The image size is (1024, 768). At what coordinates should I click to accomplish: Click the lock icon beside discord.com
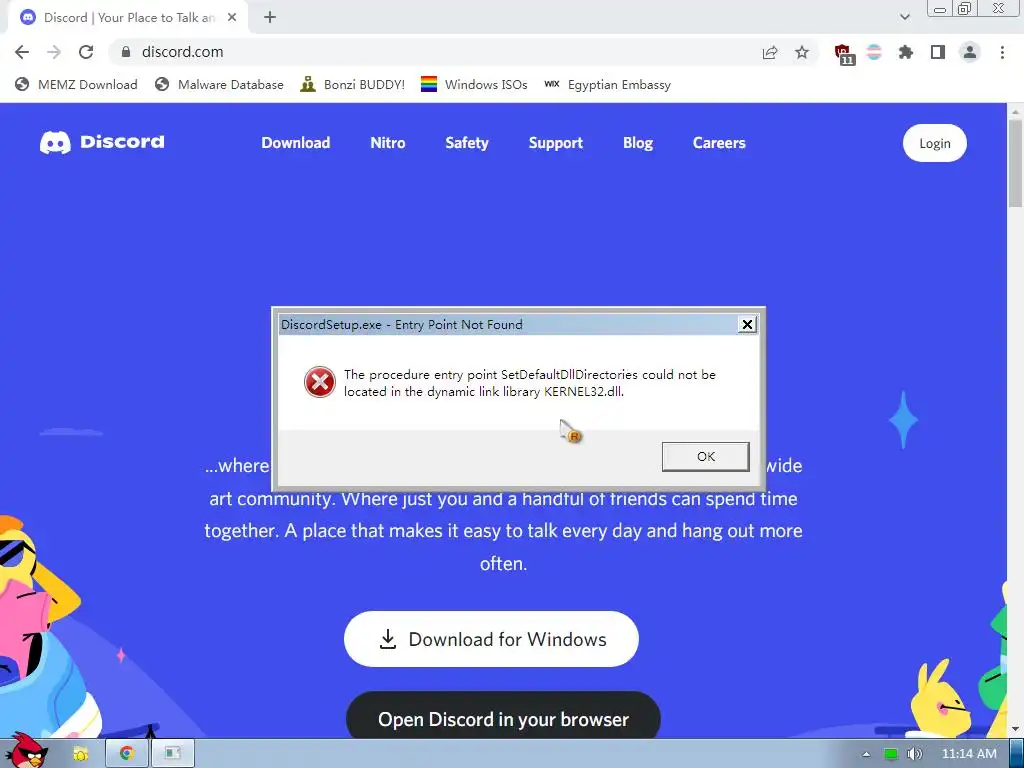(126, 52)
